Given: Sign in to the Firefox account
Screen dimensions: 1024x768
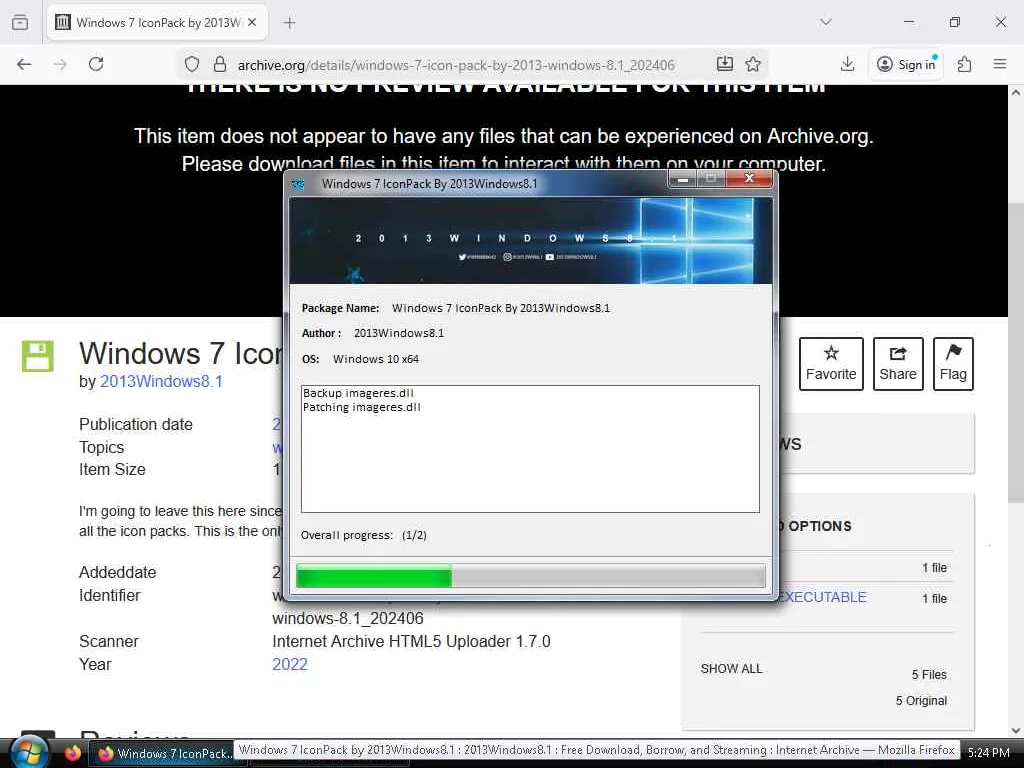Looking at the screenshot, I should click(906, 64).
